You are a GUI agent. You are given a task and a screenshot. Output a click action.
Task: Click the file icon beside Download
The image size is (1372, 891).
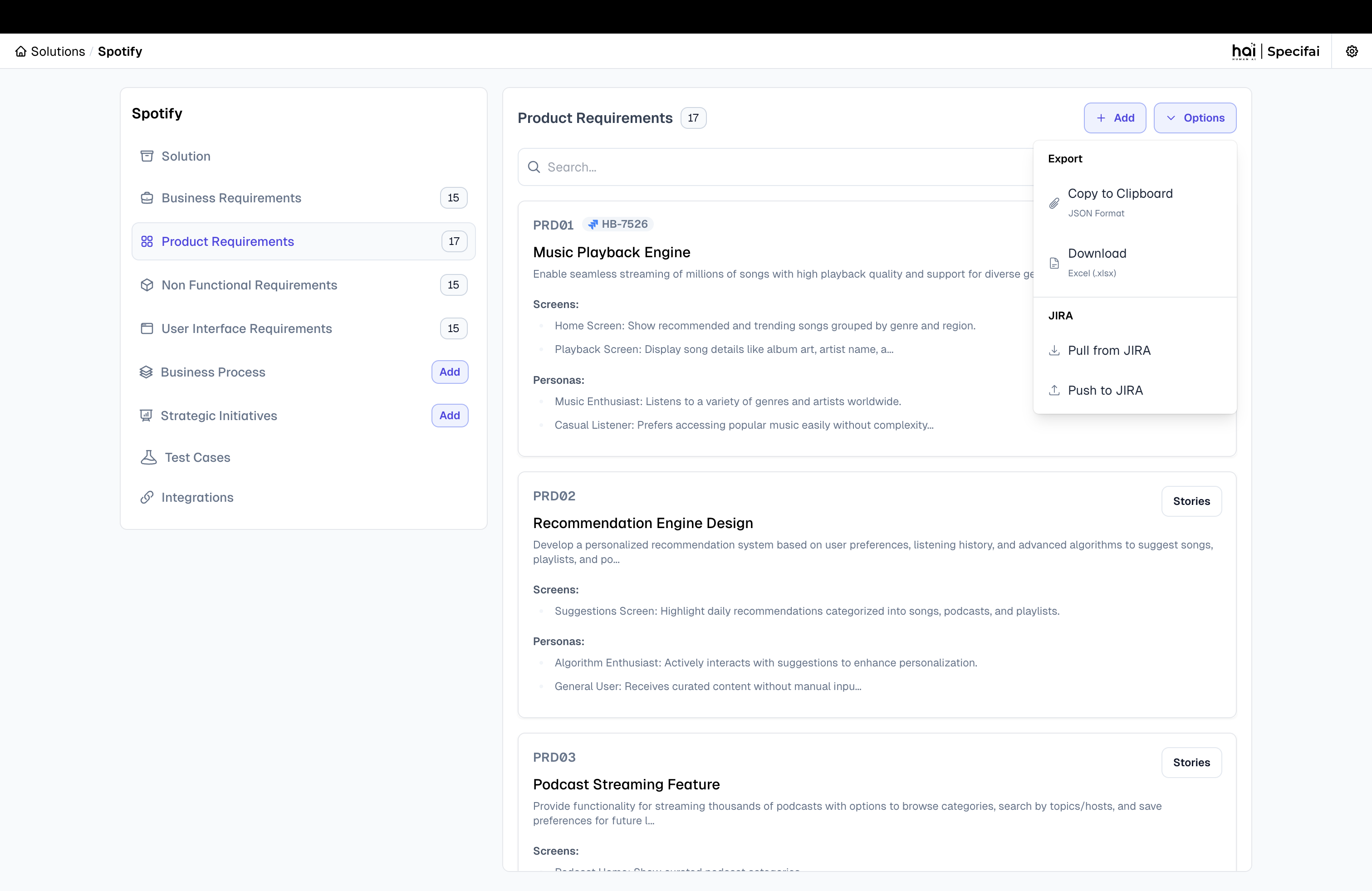click(x=1054, y=264)
